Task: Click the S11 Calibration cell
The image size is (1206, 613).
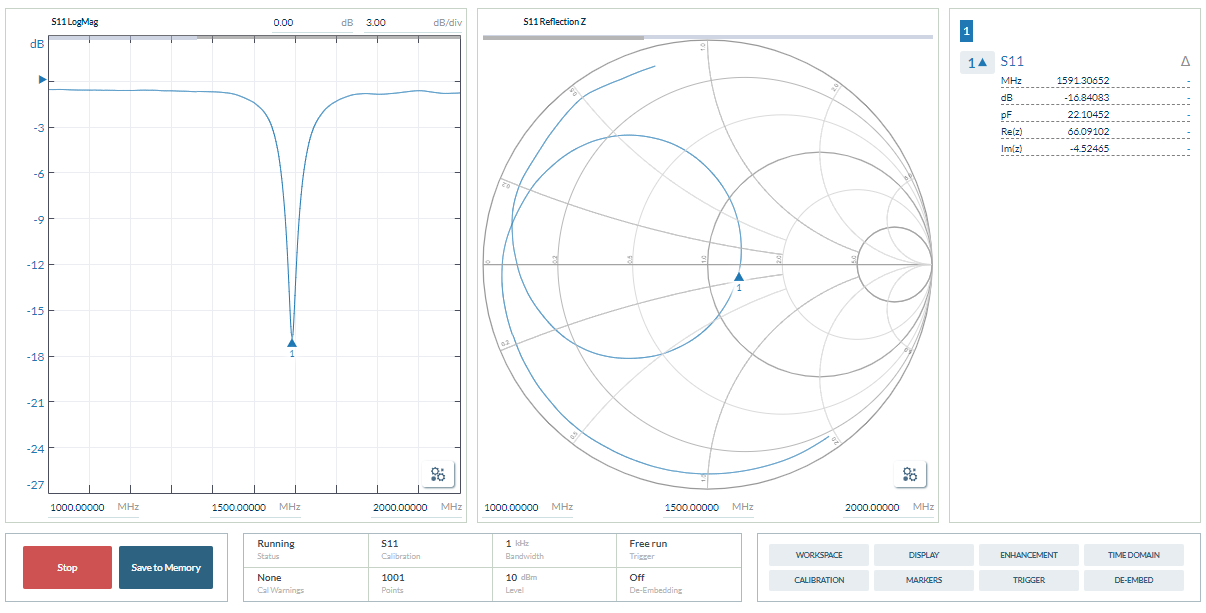Action: pos(430,549)
